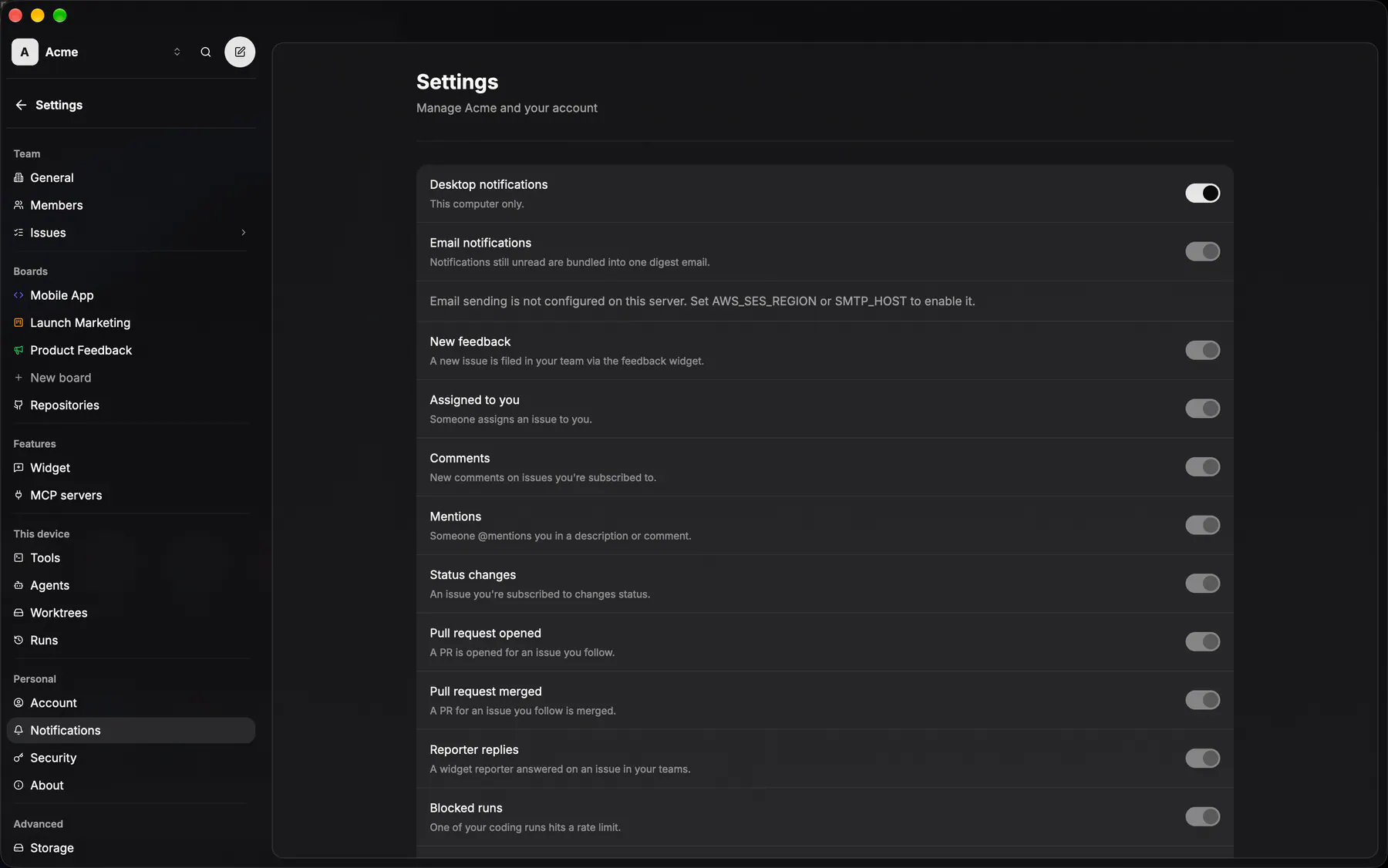
Task: Open the Launch Marketing board
Action: click(x=131, y=322)
